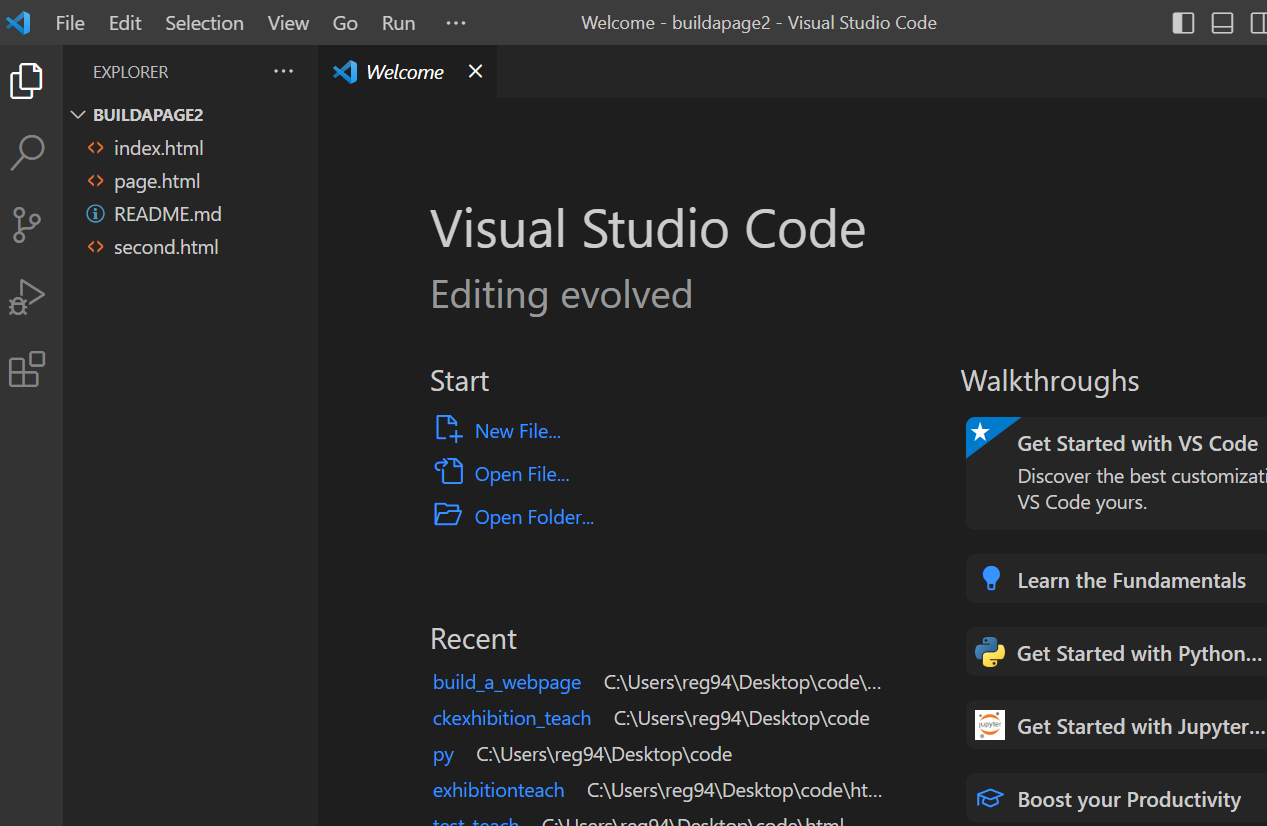The width and height of the screenshot is (1267, 826).
Task: Toggle the secondary side bar layout icon
Action: 1258,22
